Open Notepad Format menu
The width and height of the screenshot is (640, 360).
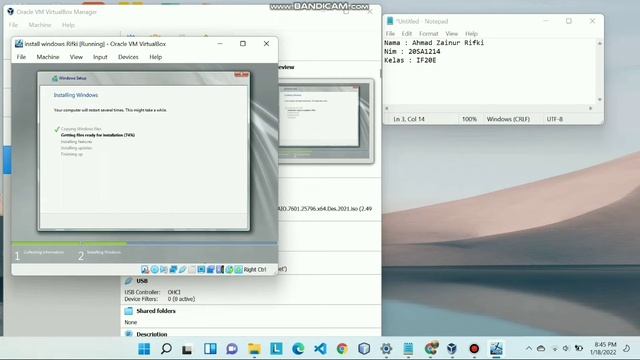point(429,33)
